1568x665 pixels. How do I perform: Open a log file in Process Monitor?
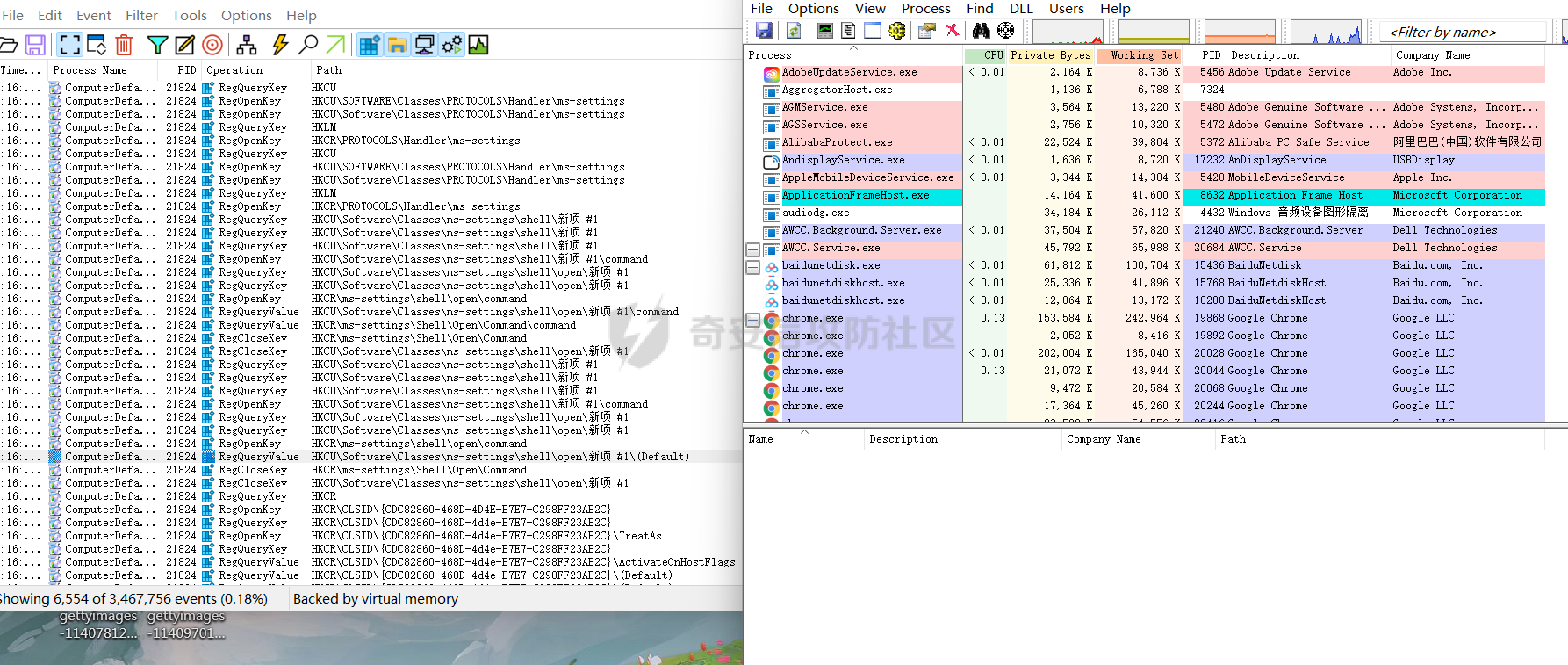[8, 45]
